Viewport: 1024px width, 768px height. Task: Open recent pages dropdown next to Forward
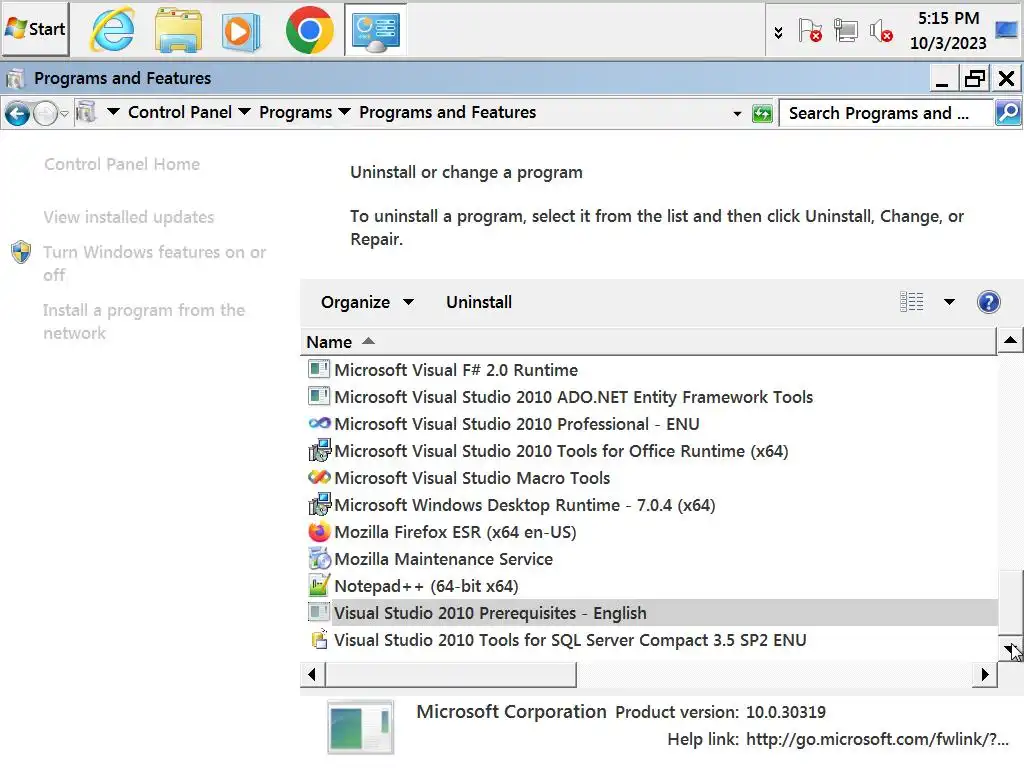pyautogui.click(x=64, y=114)
